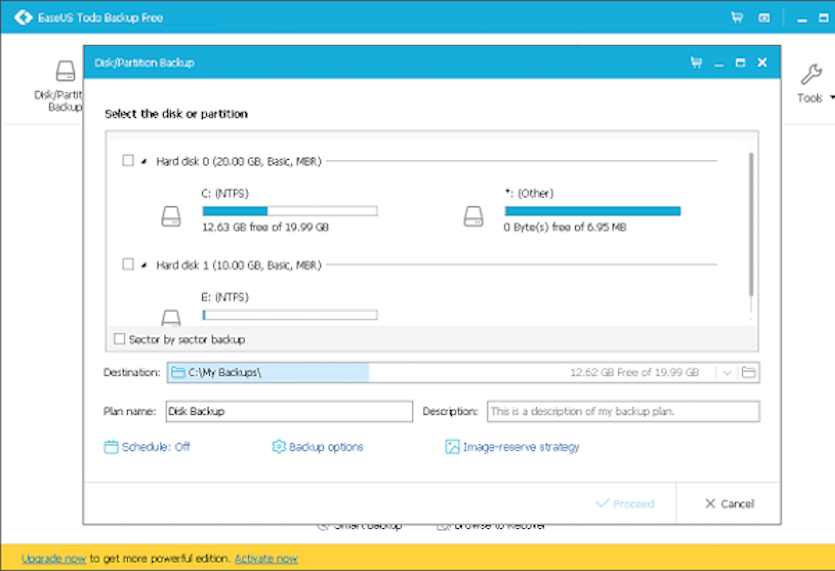Click the shopping cart icon in dialog title bar
835x571 pixels.
tap(696, 63)
